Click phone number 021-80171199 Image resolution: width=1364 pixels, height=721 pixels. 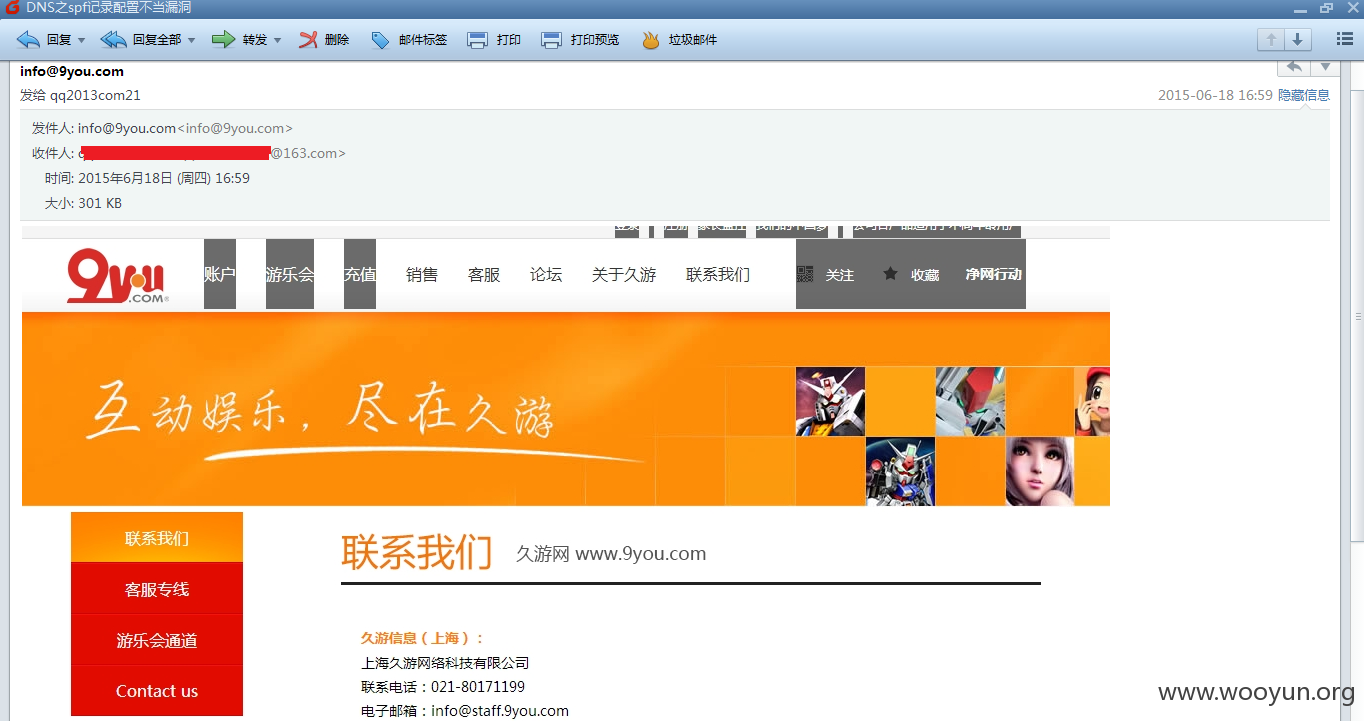(478, 687)
